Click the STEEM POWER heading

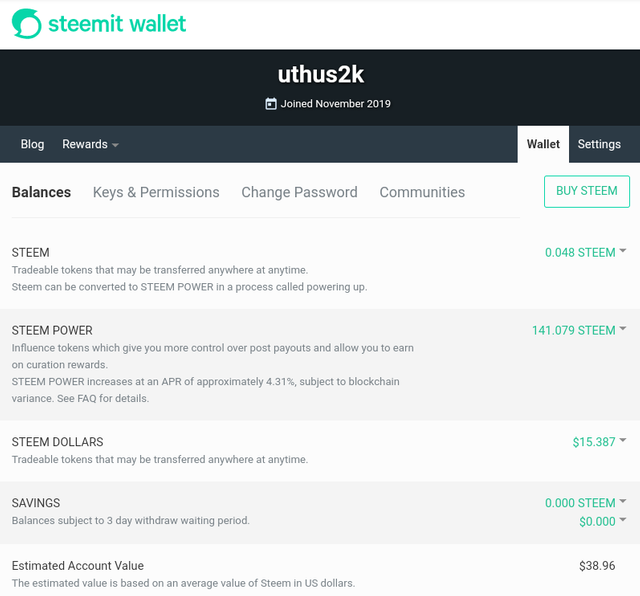click(x=52, y=330)
